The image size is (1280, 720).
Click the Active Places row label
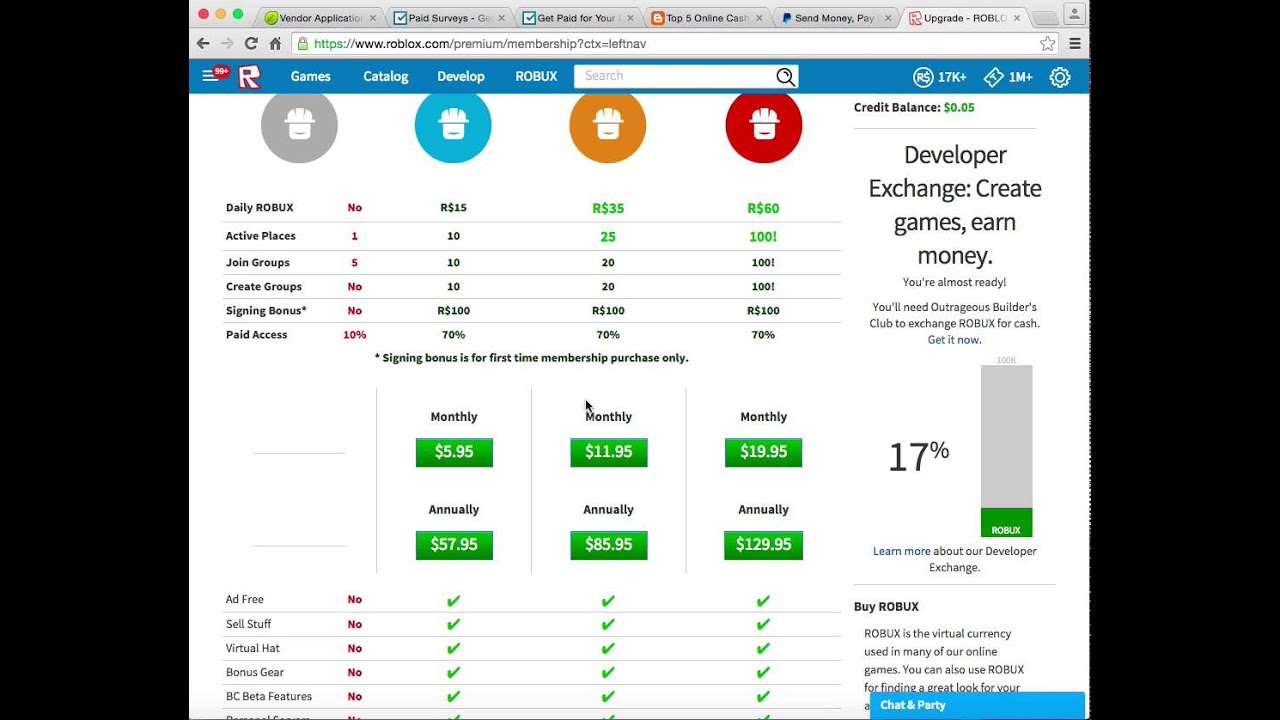point(261,236)
